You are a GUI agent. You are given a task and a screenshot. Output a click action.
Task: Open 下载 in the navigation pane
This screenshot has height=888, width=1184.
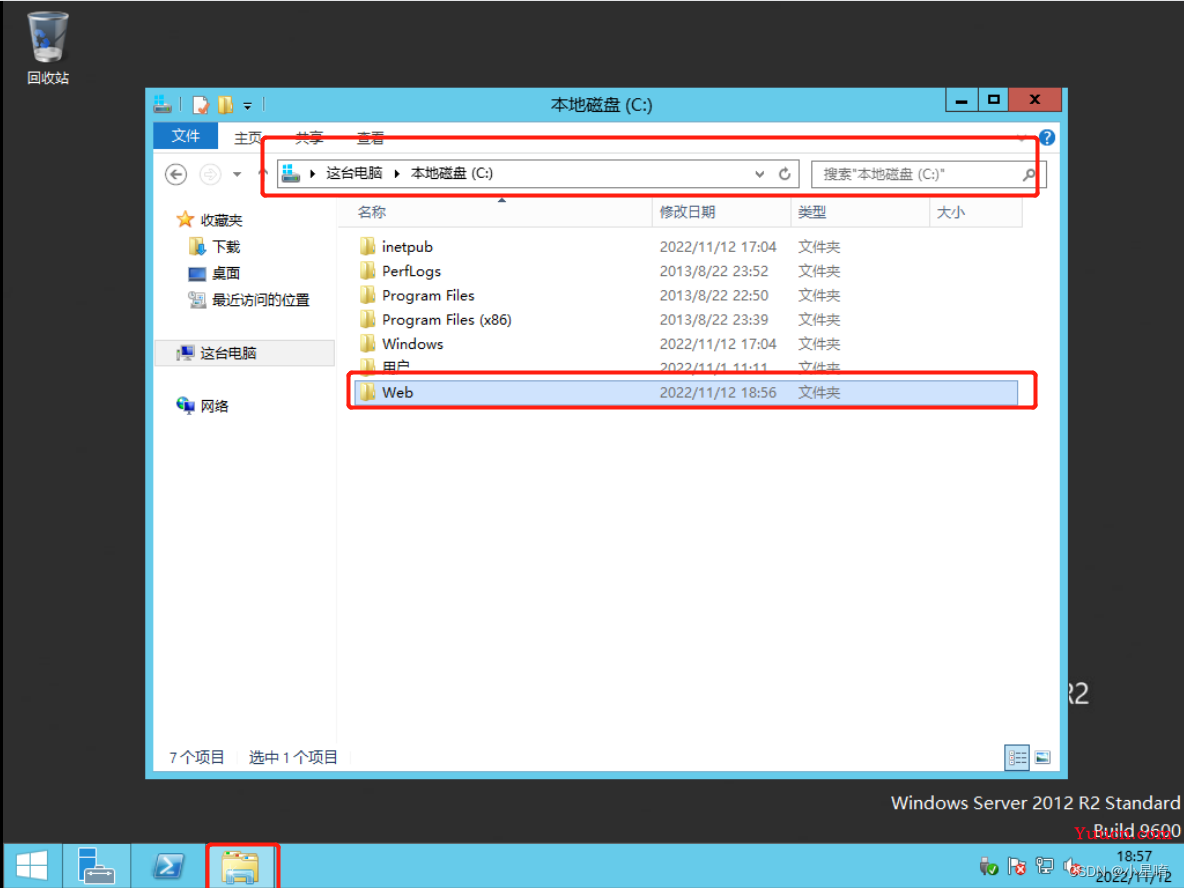coord(226,247)
